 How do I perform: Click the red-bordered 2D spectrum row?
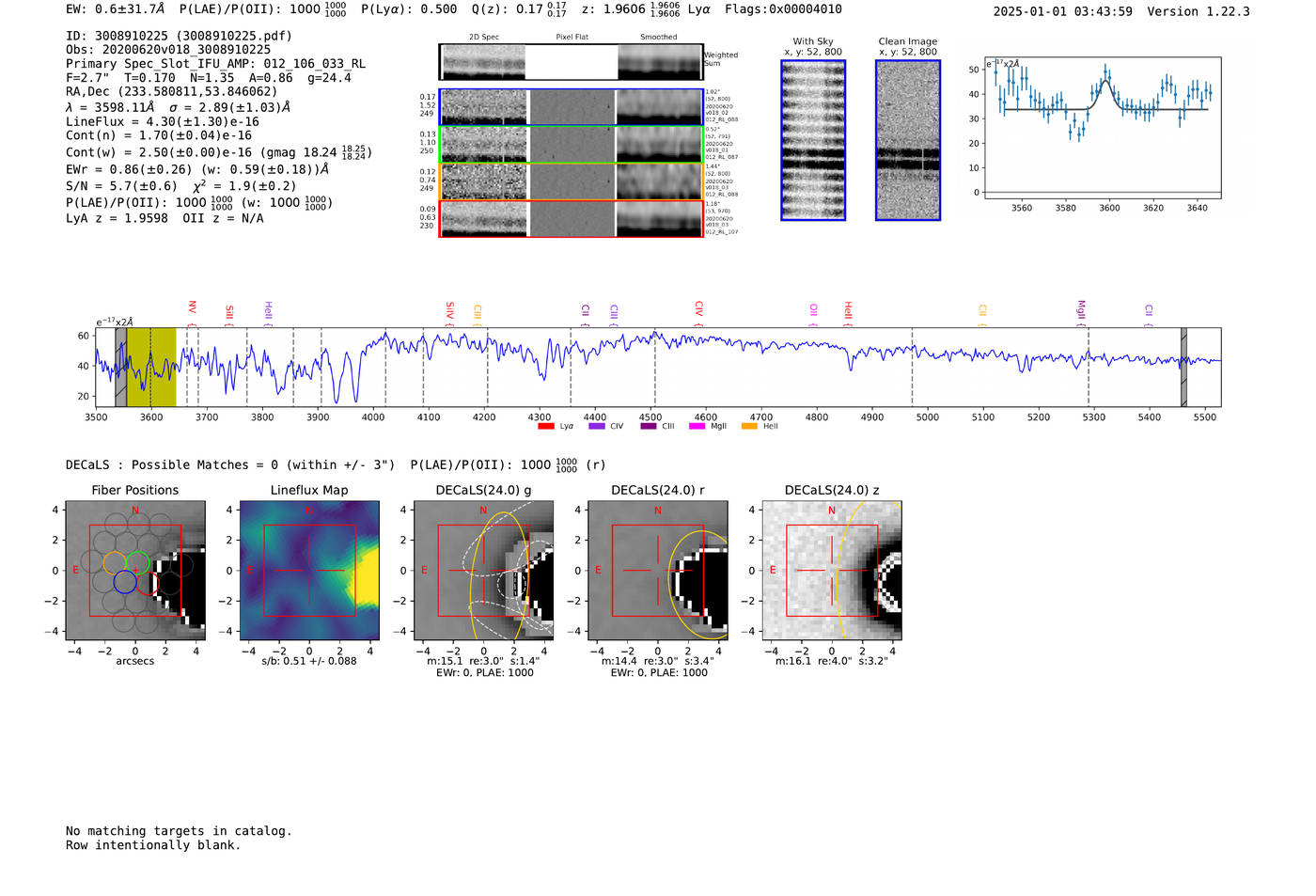tap(572, 219)
